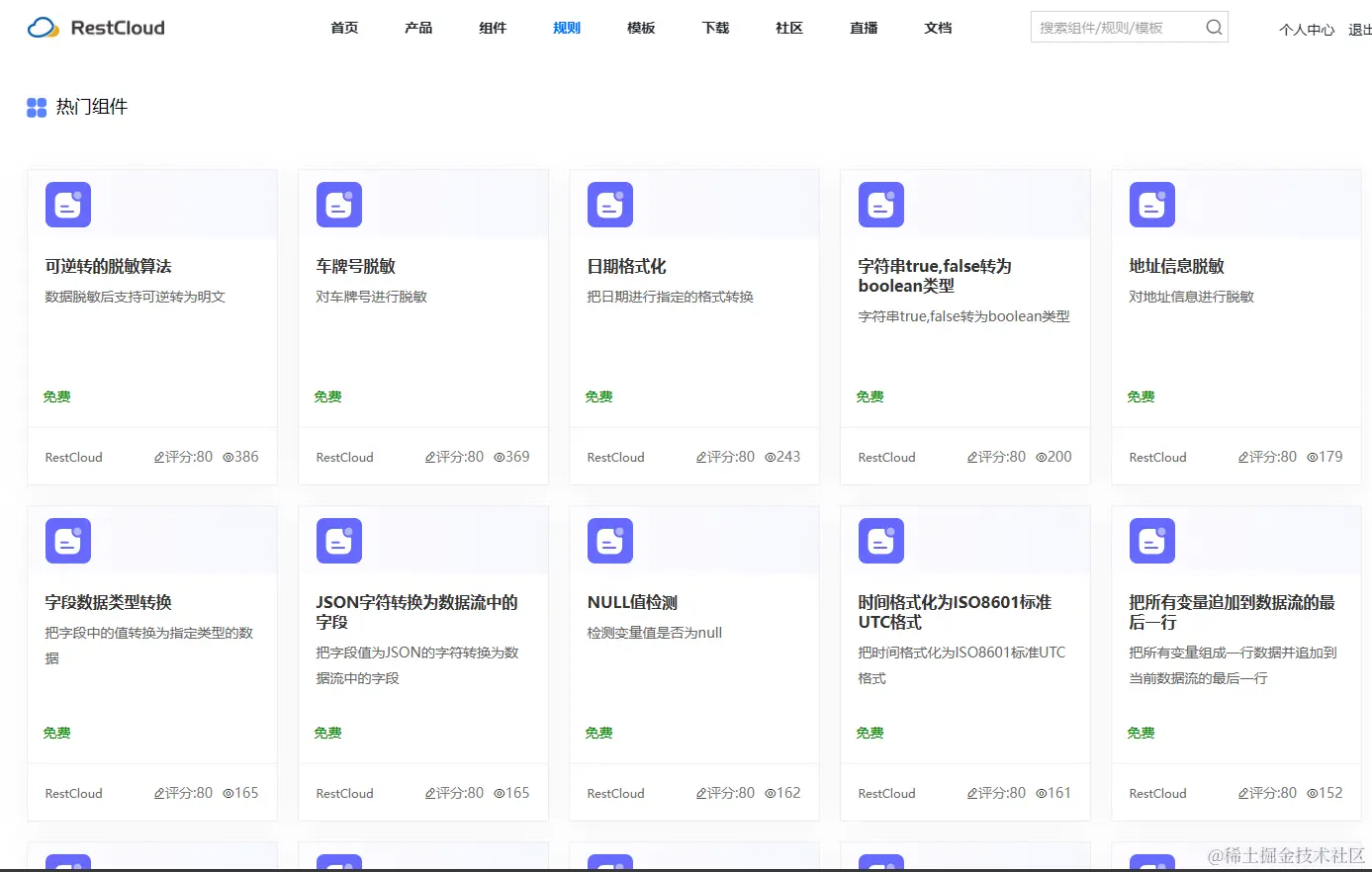Image resolution: width=1372 pixels, height=872 pixels.
Task: Open the NULL值检测 card title
Action: click(x=632, y=602)
